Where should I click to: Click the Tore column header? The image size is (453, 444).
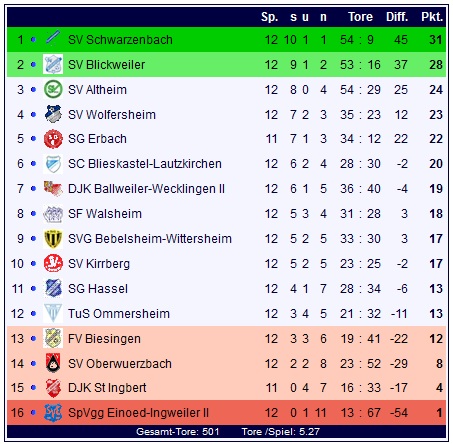pos(360,16)
